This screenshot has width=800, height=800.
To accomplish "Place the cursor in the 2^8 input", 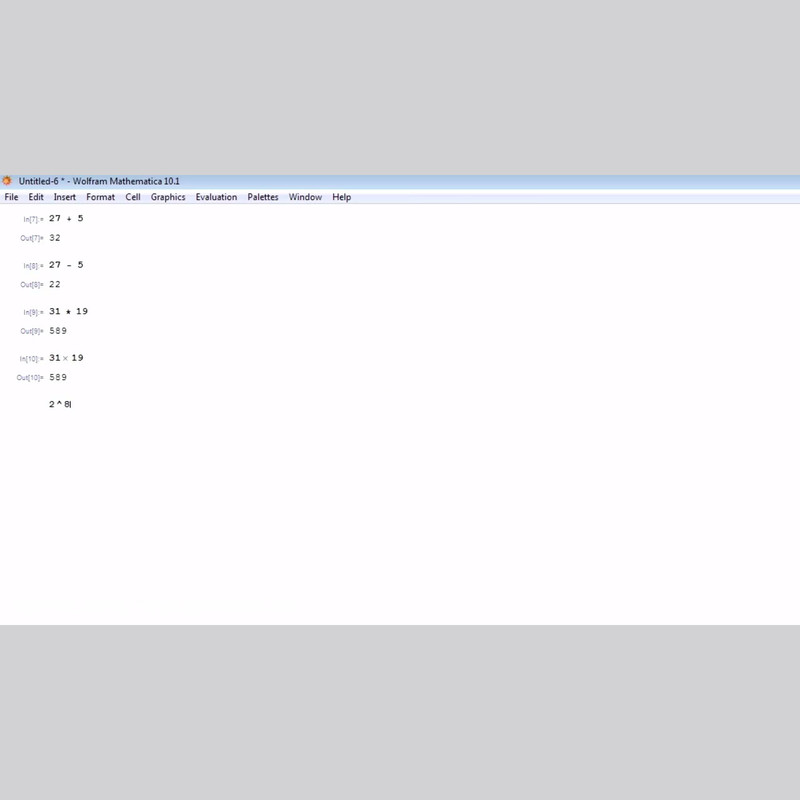I will 60,404.
